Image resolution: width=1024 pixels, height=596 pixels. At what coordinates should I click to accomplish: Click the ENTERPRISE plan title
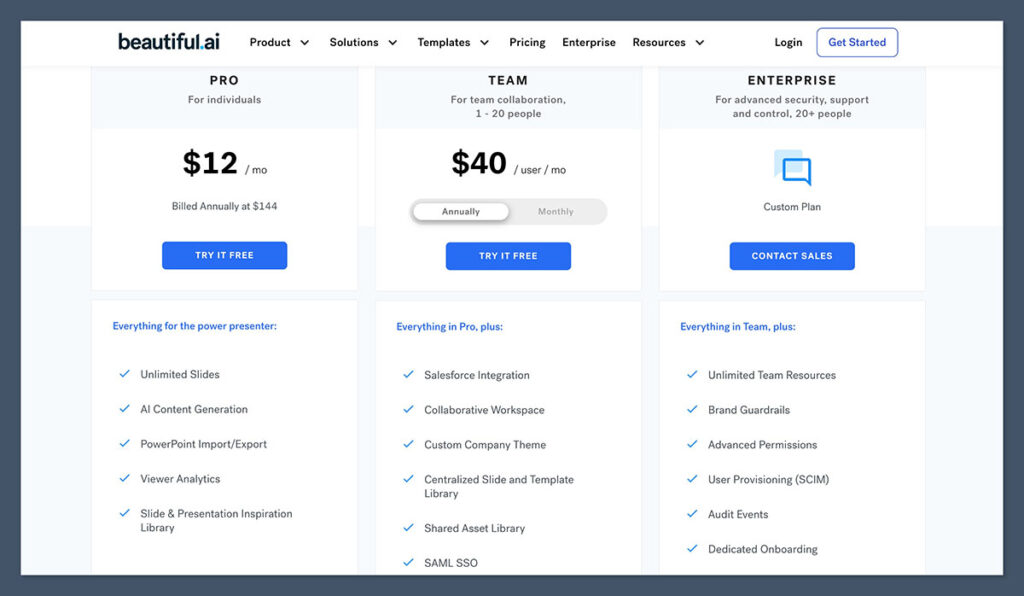point(792,80)
